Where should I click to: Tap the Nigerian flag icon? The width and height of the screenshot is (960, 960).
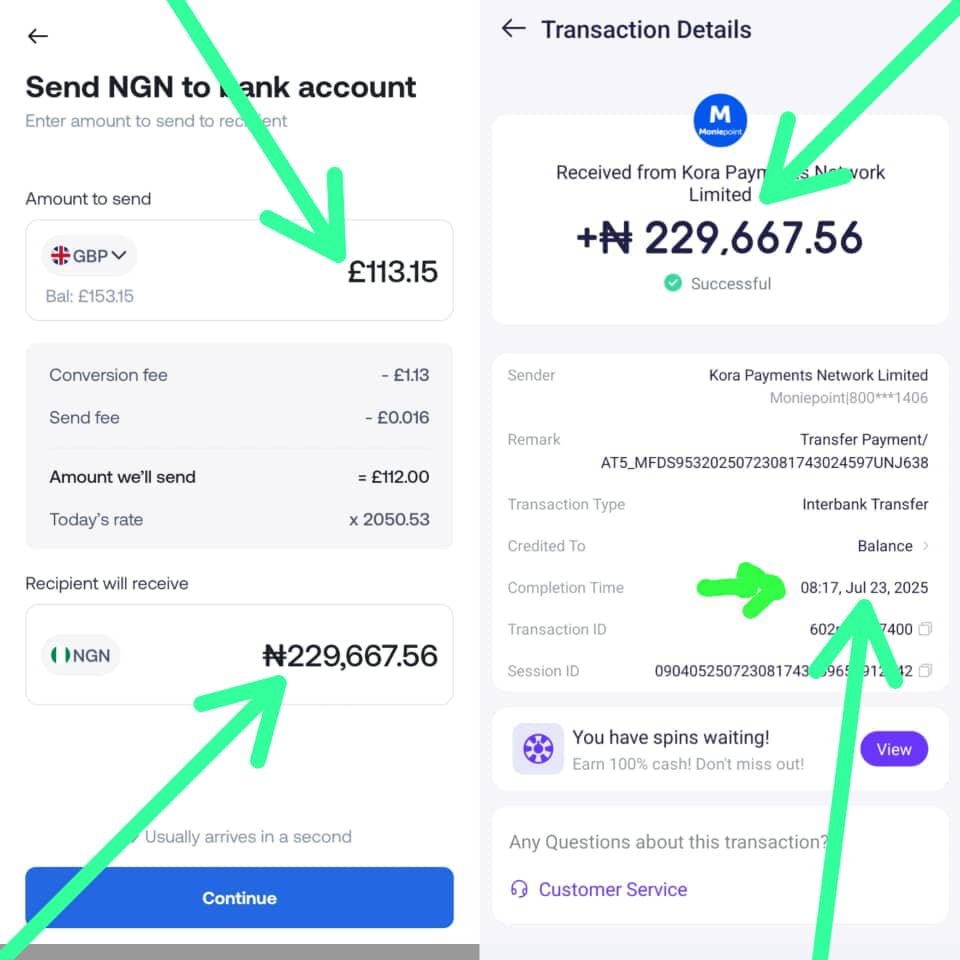(60, 655)
